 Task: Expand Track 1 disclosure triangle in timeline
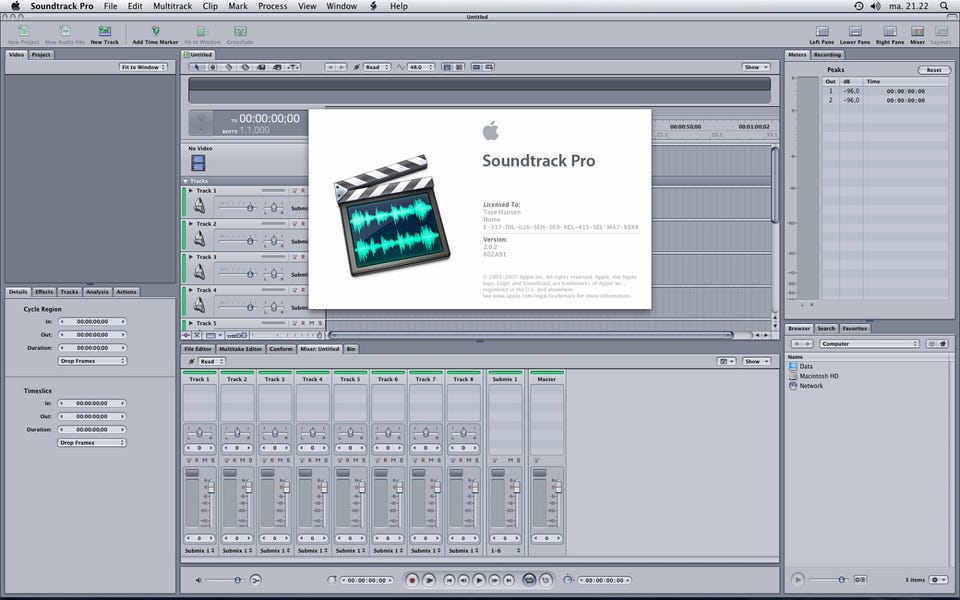point(190,190)
